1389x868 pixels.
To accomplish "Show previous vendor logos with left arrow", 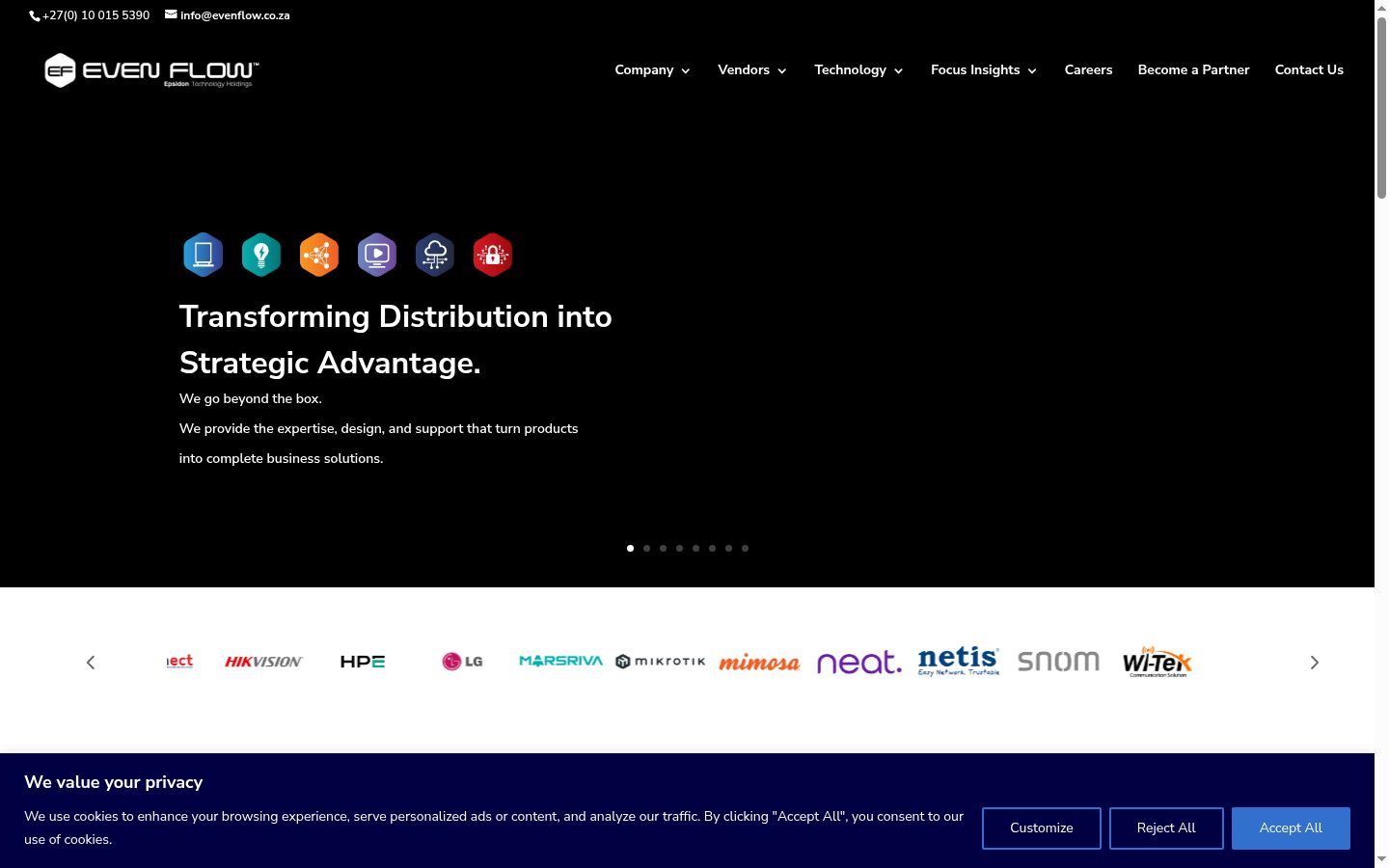I will 91,663.
